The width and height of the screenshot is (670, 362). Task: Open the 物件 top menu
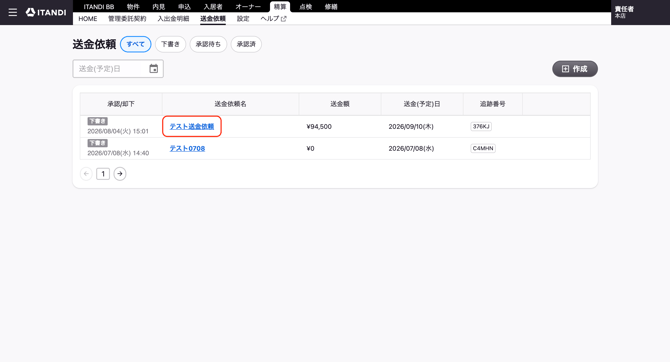pos(133,7)
